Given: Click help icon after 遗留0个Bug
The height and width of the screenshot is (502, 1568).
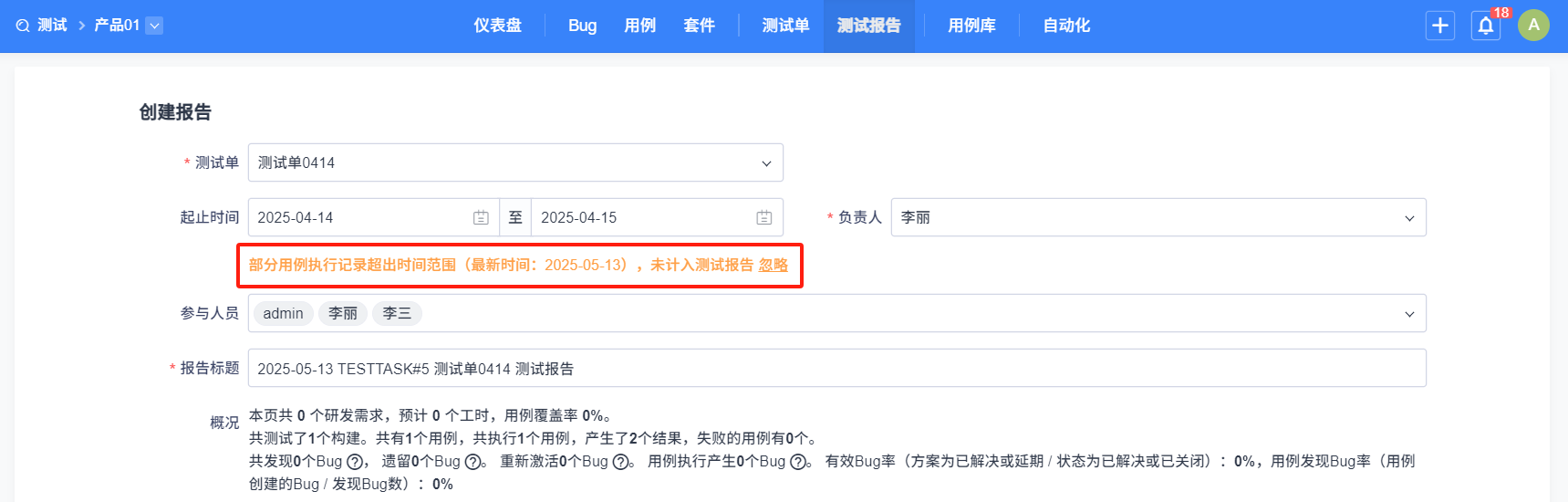Looking at the screenshot, I should pyautogui.click(x=472, y=462).
